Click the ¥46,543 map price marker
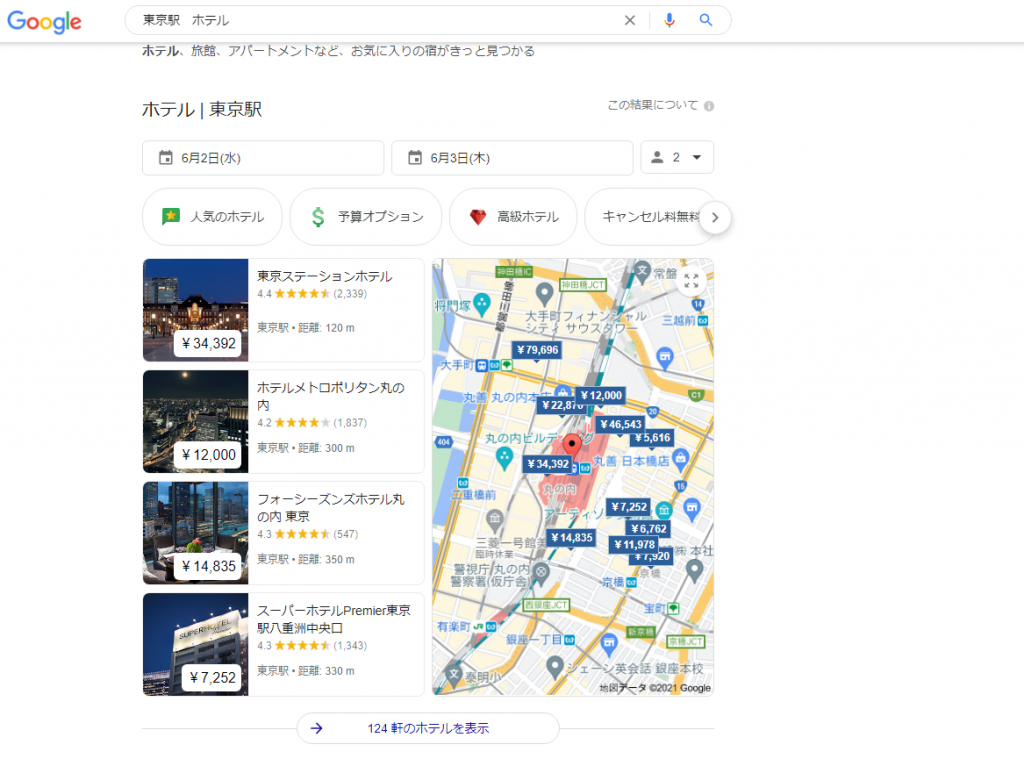This screenshot has height=766, width=1024. point(620,424)
